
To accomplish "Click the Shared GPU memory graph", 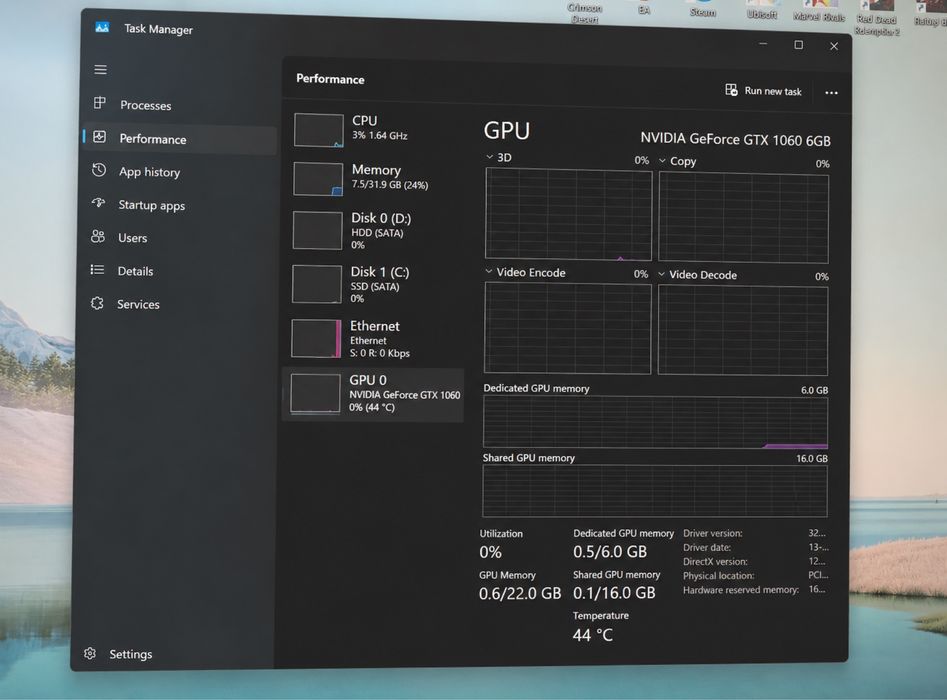I will [x=655, y=491].
